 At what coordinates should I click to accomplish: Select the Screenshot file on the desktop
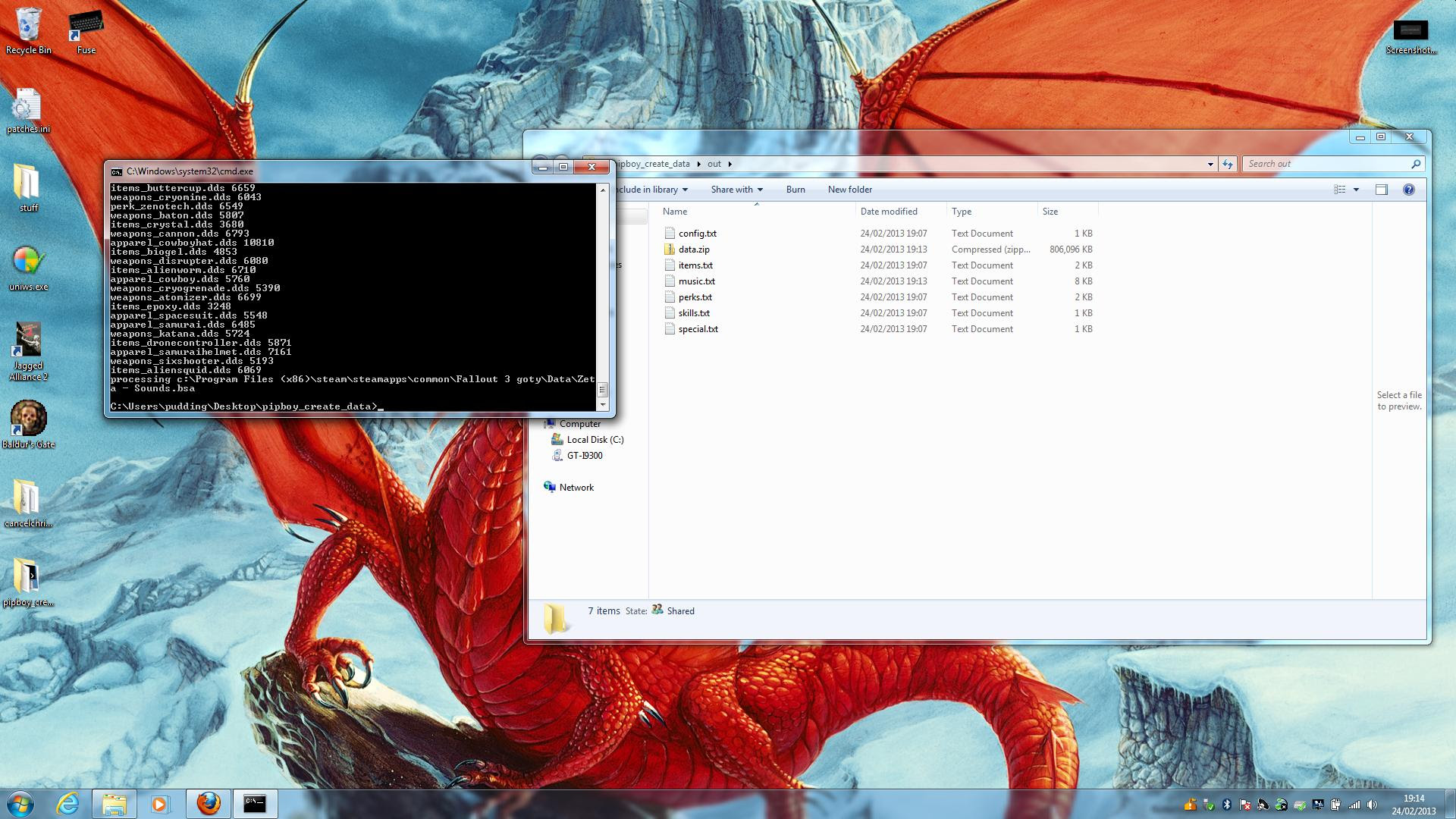[1410, 36]
